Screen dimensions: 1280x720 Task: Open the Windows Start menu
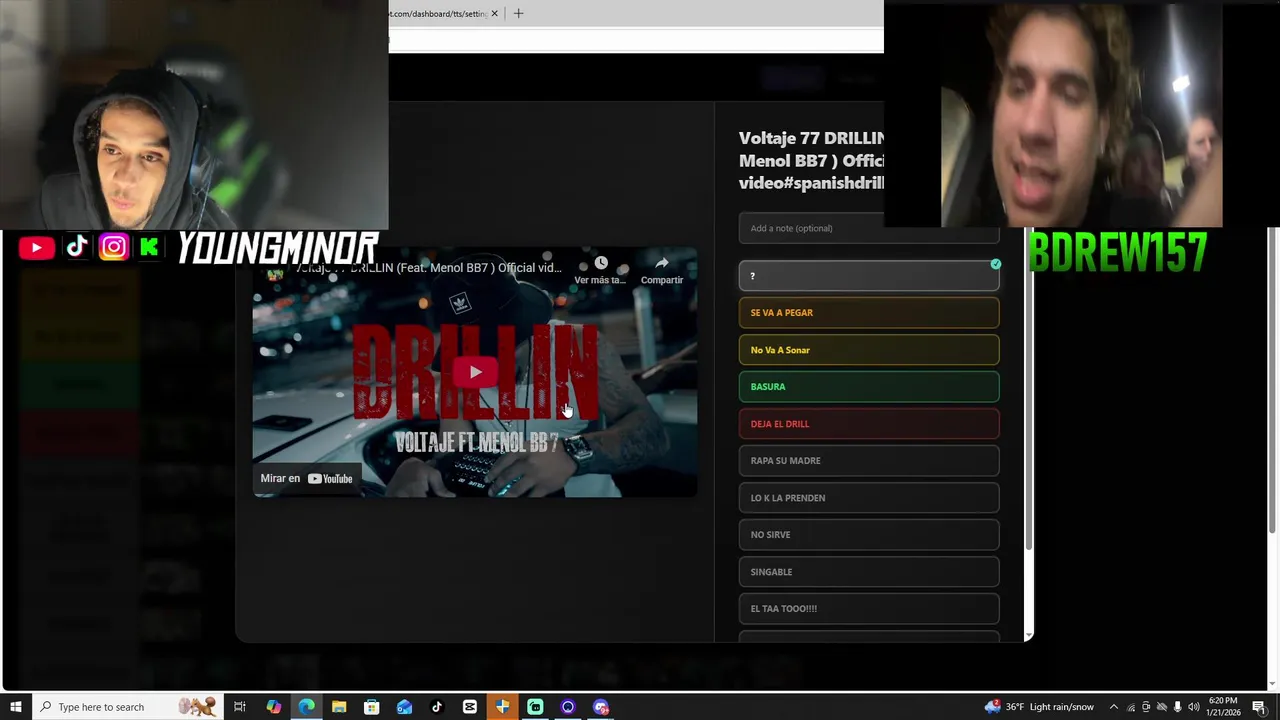click(16, 707)
